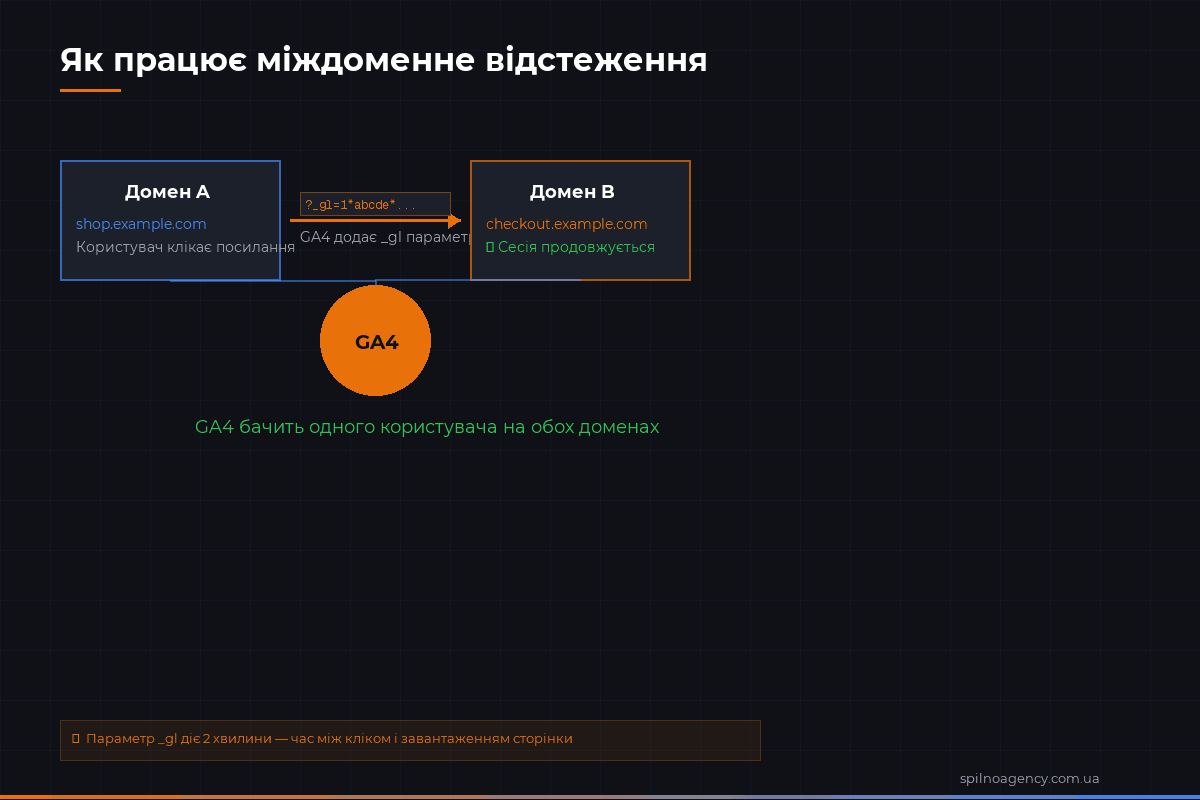Click the icon before the _gl note
Image resolution: width=1200 pixels, height=800 pixels.
click(x=76, y=738)
